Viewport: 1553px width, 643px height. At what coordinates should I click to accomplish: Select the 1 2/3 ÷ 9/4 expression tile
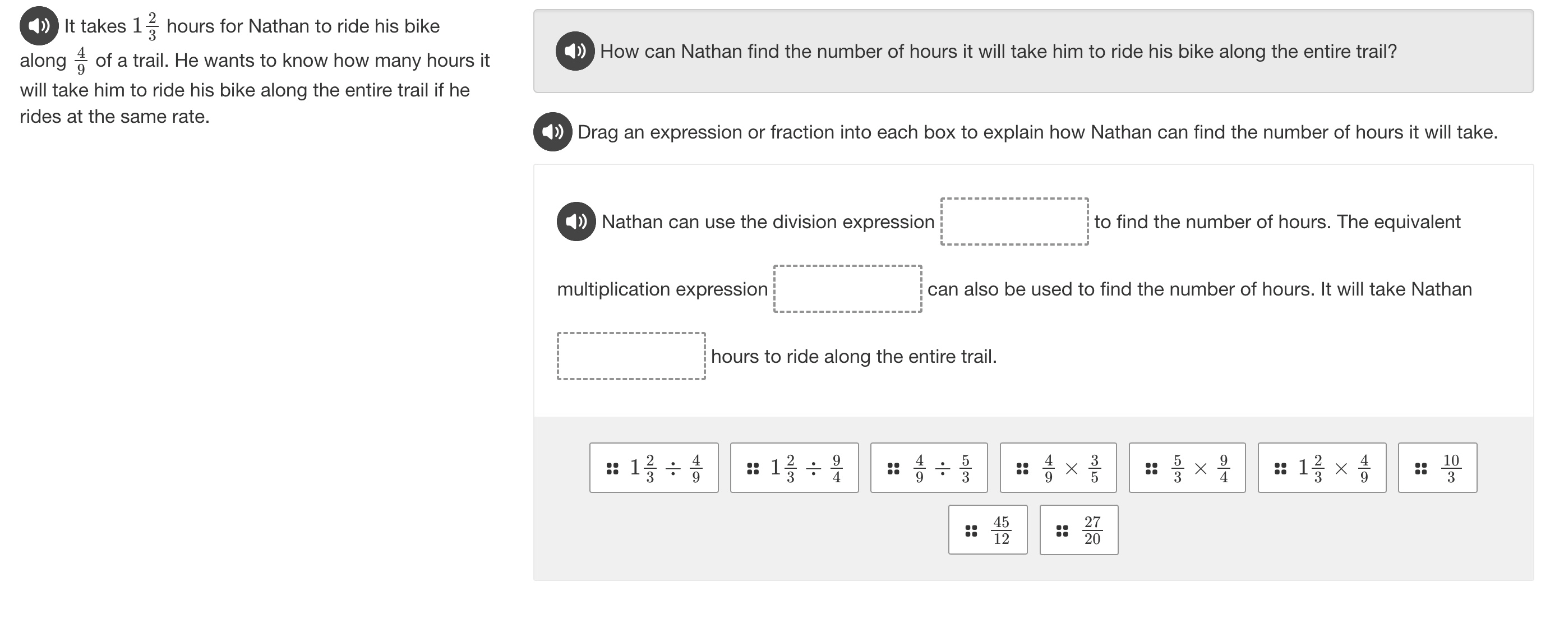click(794, 468)
